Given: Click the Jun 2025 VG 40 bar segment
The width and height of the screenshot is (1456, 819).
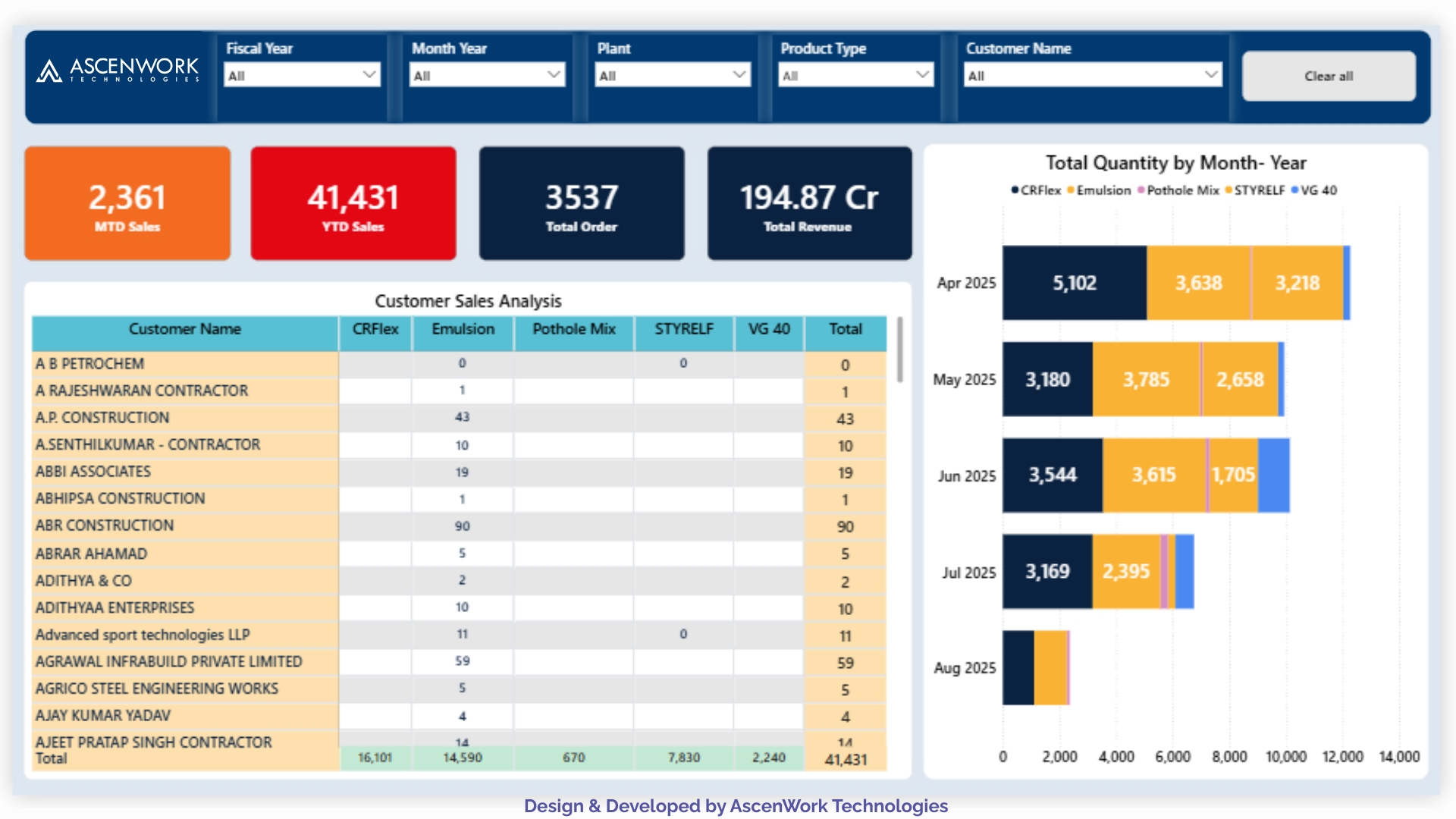Looking at the screenshot, I should pyautogui.click(x=1273, y=475).
